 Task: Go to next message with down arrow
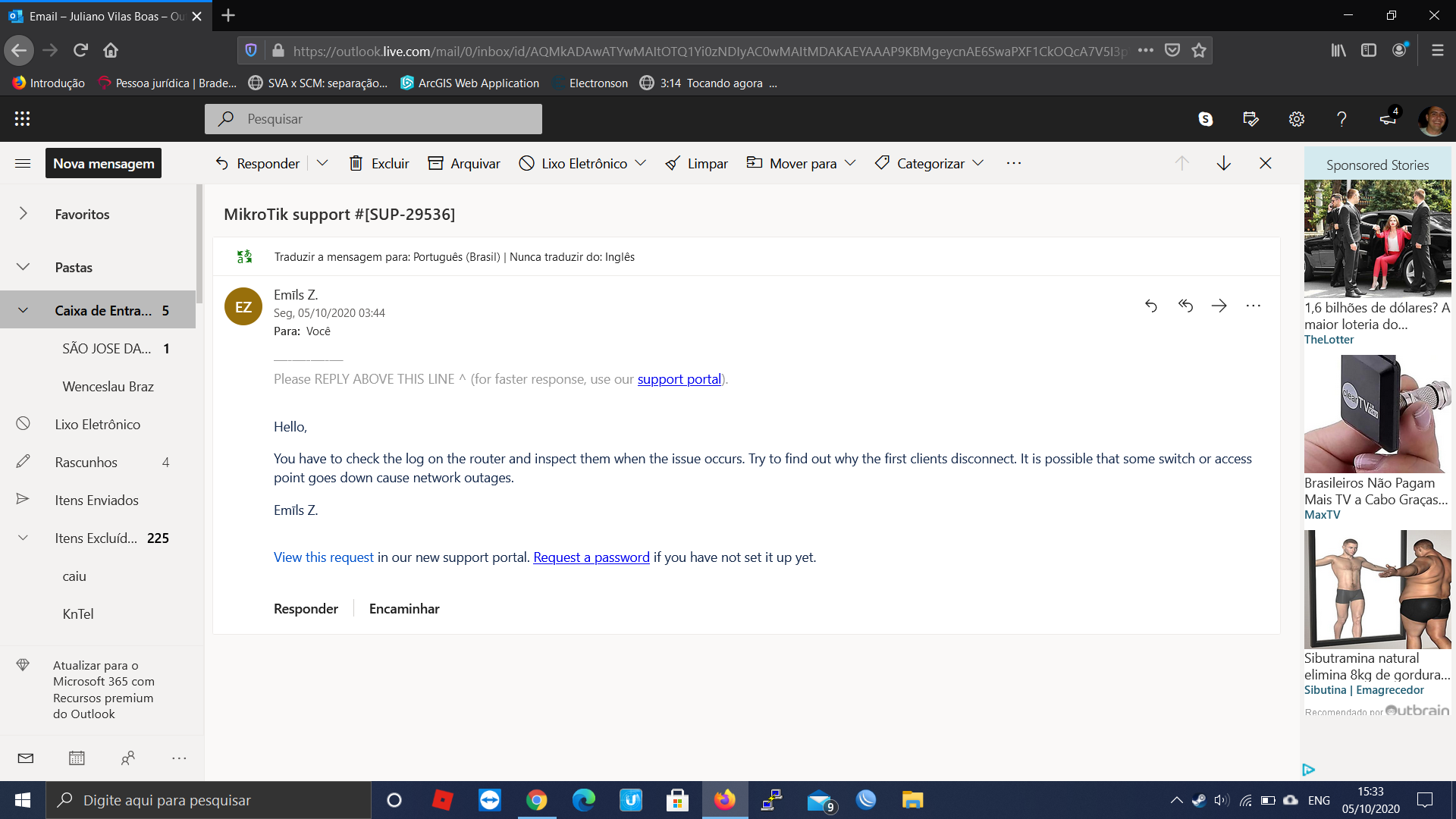click(x=1223, y=163)
